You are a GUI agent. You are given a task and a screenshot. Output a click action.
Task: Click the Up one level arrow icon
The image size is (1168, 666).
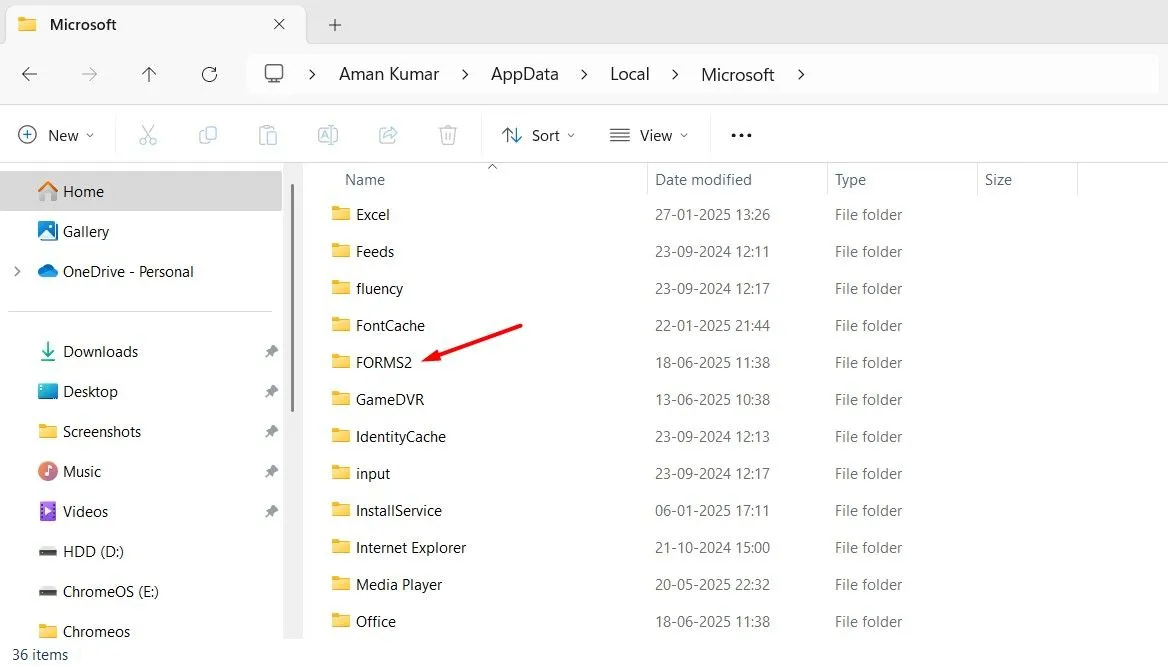[148, 74]
